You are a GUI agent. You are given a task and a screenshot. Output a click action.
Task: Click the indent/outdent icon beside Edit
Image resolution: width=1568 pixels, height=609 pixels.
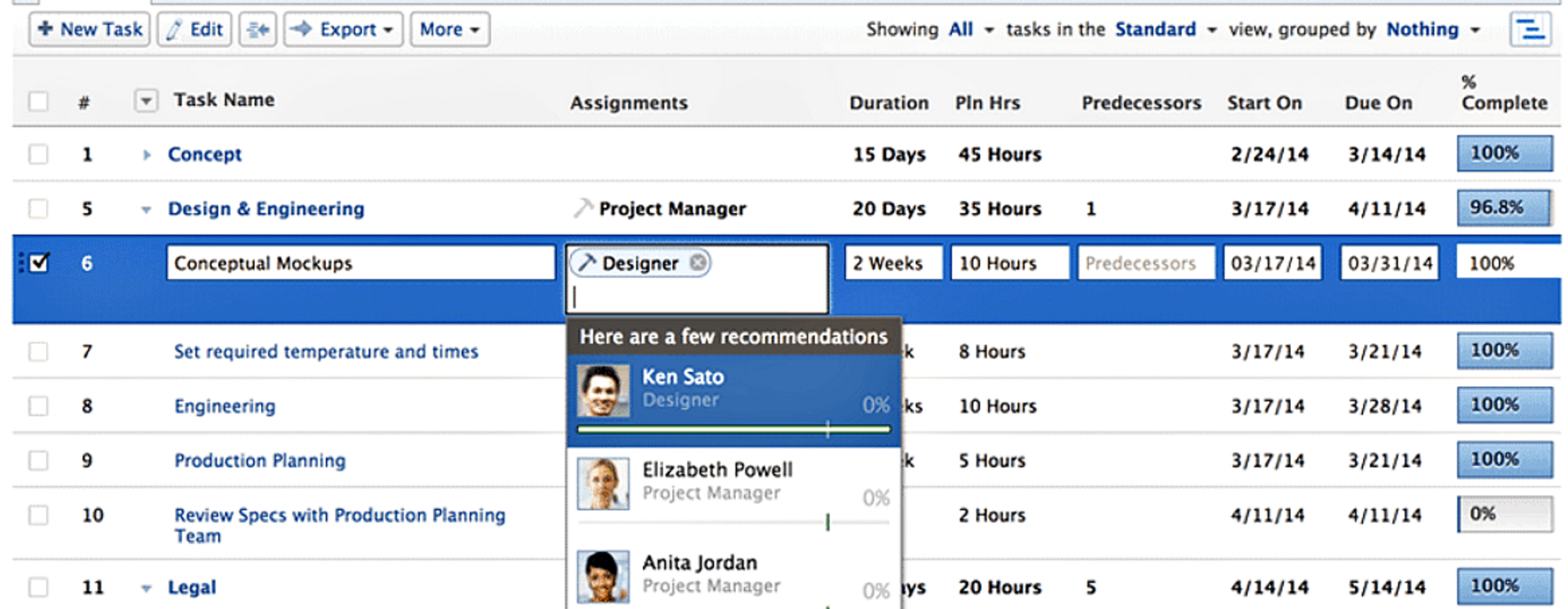(x=257, y=29)
